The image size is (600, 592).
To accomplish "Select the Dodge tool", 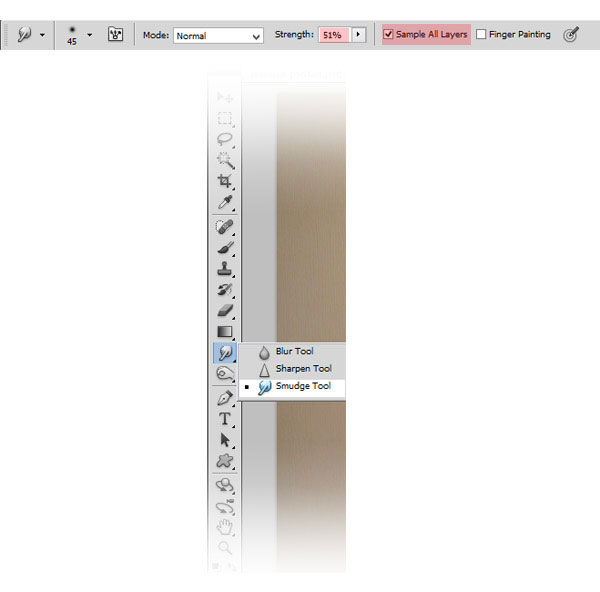I will click(225, 373).
